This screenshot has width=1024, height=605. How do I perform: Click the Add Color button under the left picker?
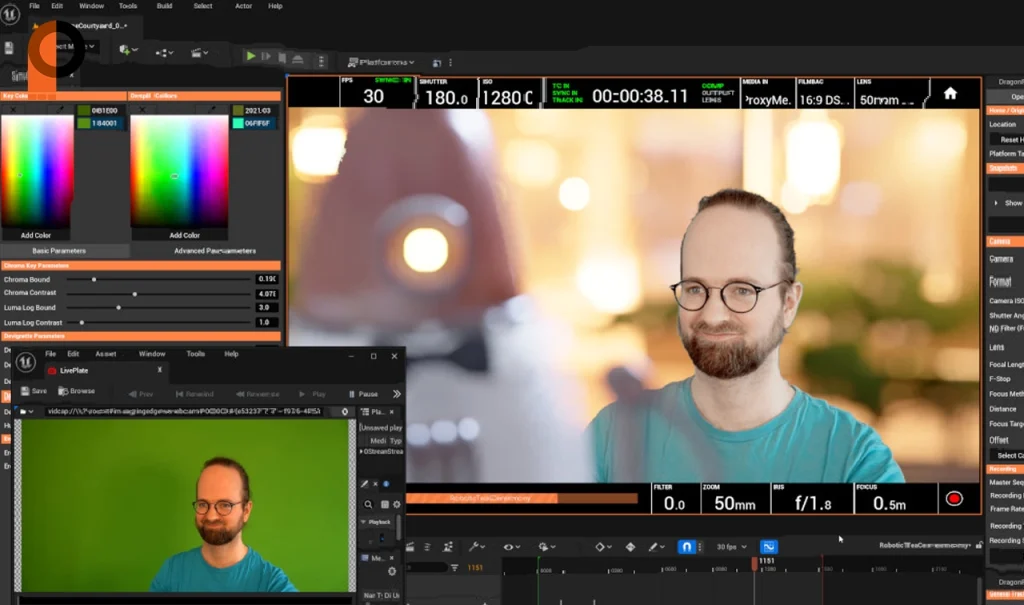37,234
